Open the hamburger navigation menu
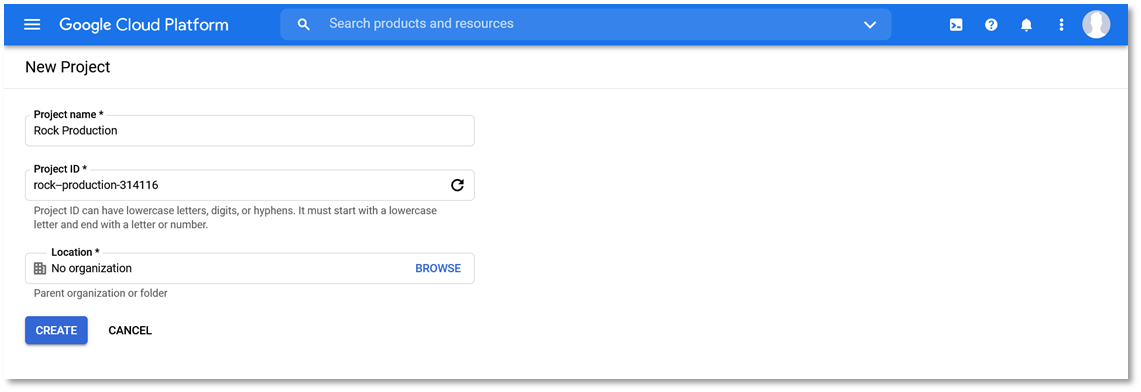 pyautogui.click(x=32, y=25)
